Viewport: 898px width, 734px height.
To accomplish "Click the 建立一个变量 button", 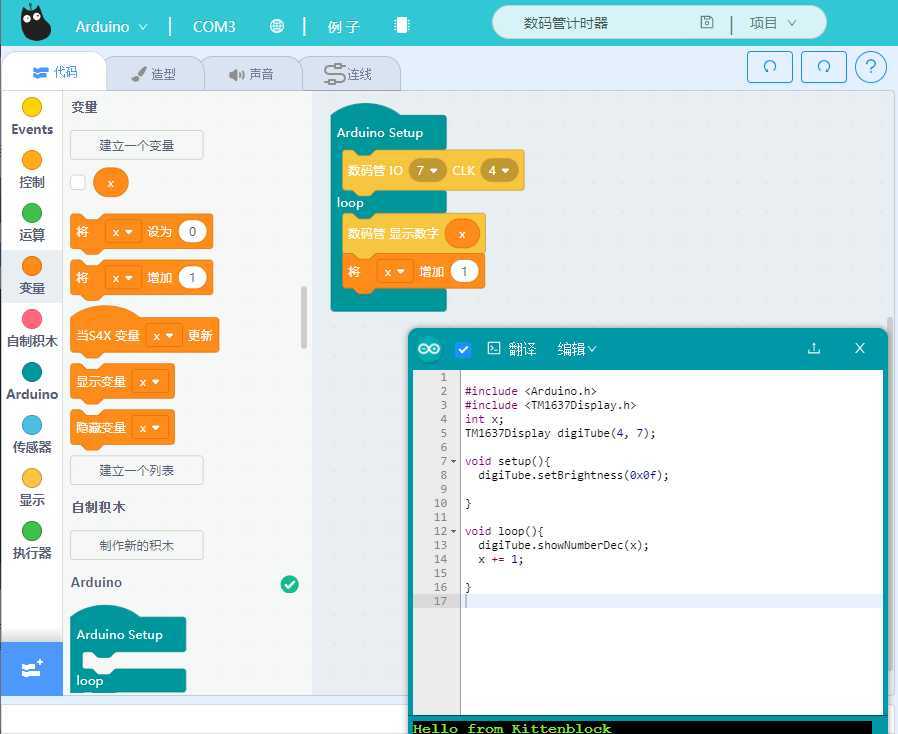I will (136, 145).
